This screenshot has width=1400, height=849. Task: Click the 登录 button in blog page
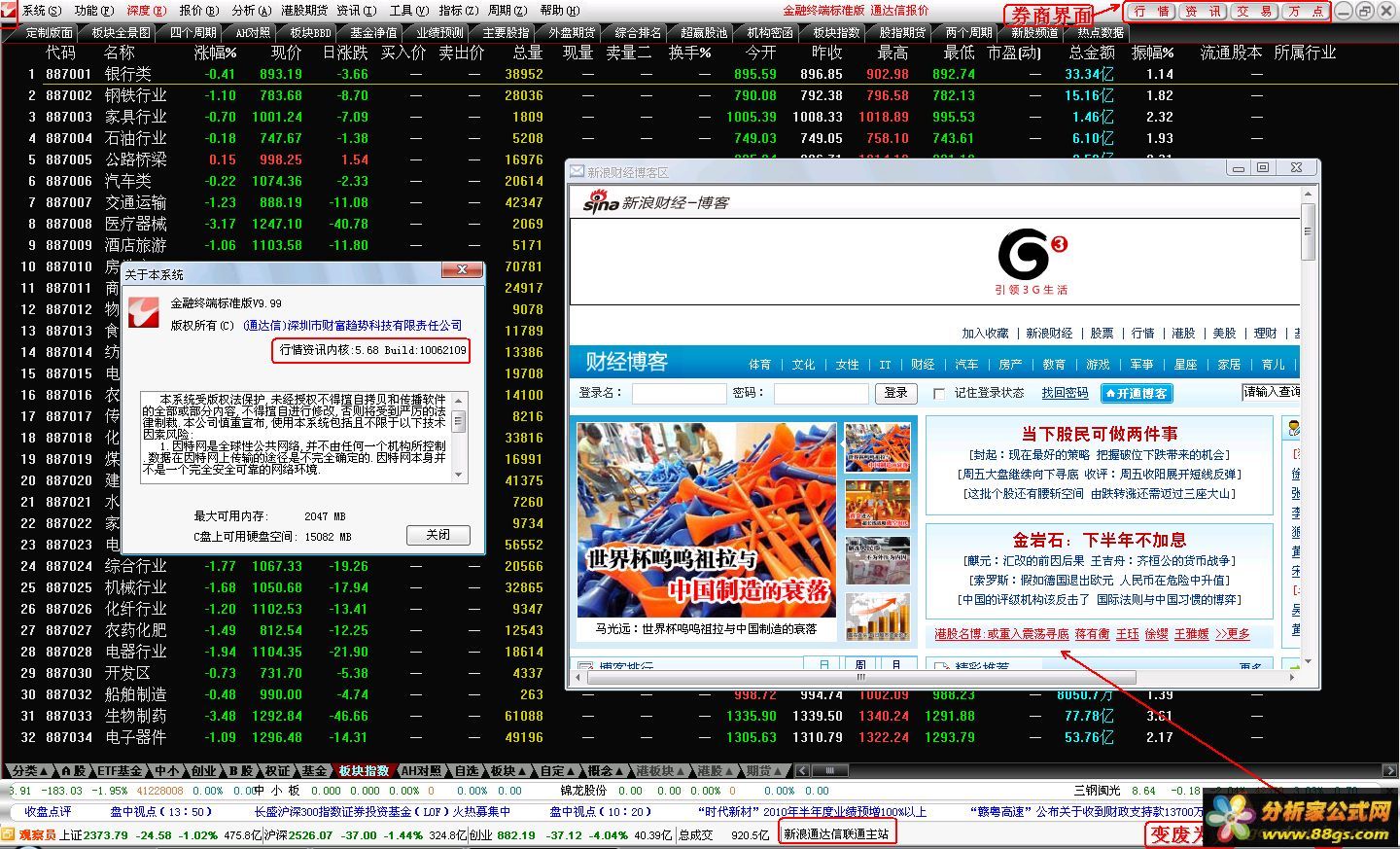pyautogui.click(x=895, y=393)
